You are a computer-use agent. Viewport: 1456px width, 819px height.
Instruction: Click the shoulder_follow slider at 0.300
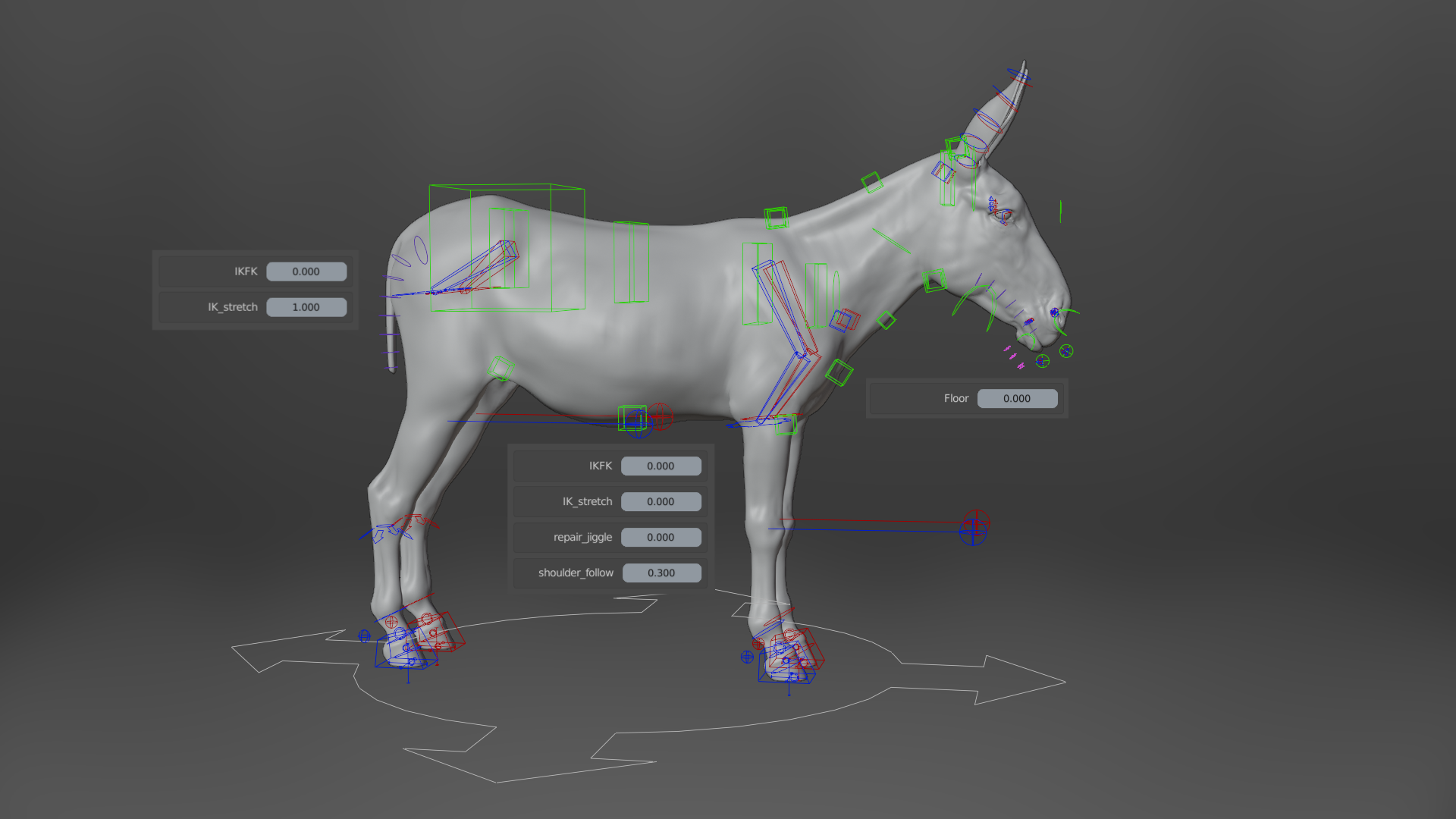coord(661,573)
